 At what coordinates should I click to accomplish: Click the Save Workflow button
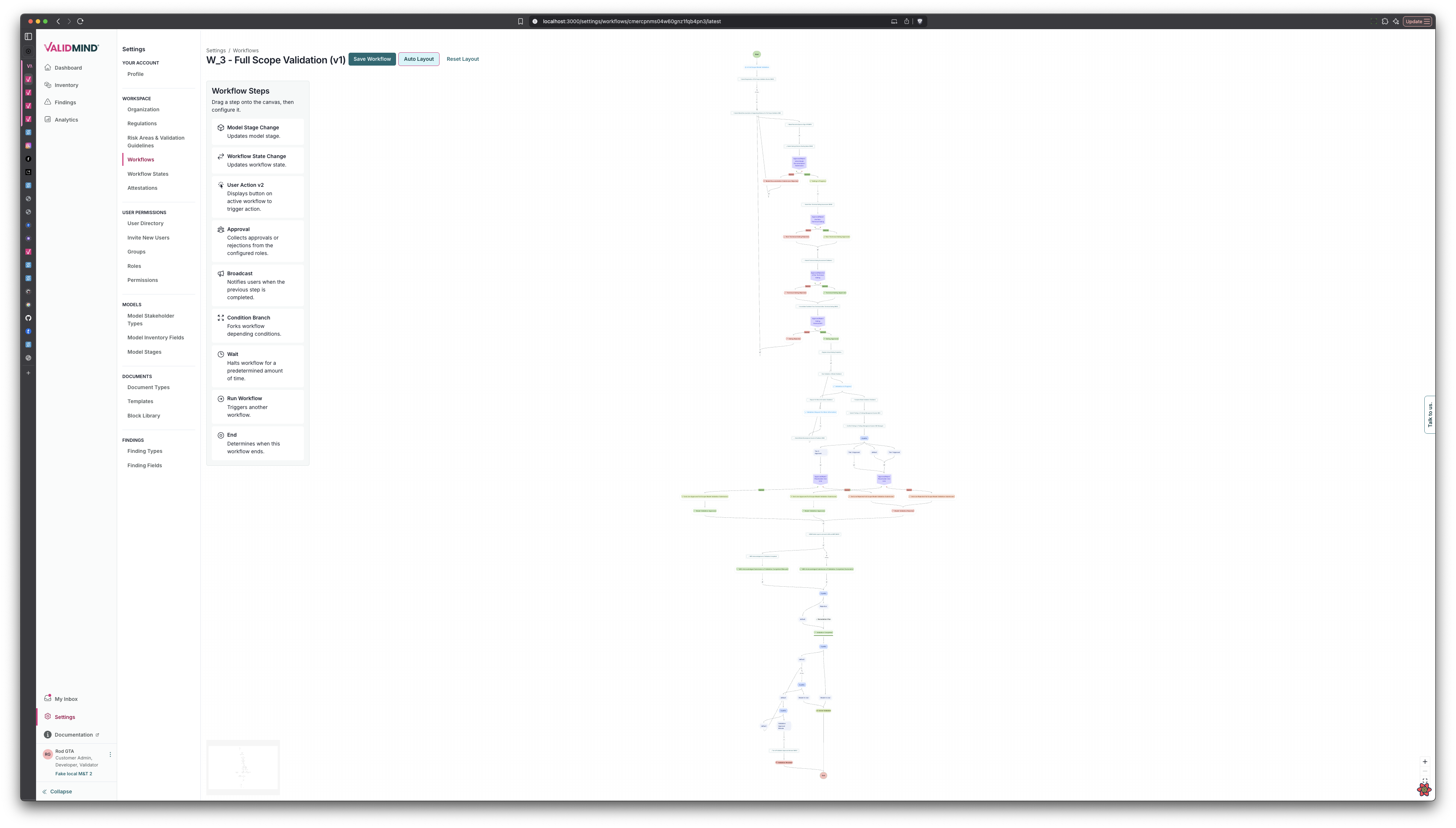372,59
